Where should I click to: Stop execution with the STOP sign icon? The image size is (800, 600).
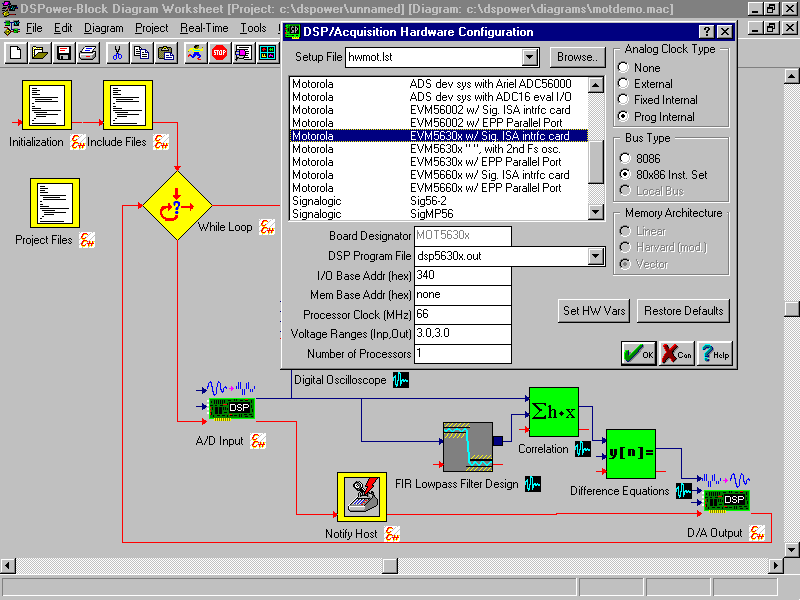pyautogui.click(x=219, y=53)
